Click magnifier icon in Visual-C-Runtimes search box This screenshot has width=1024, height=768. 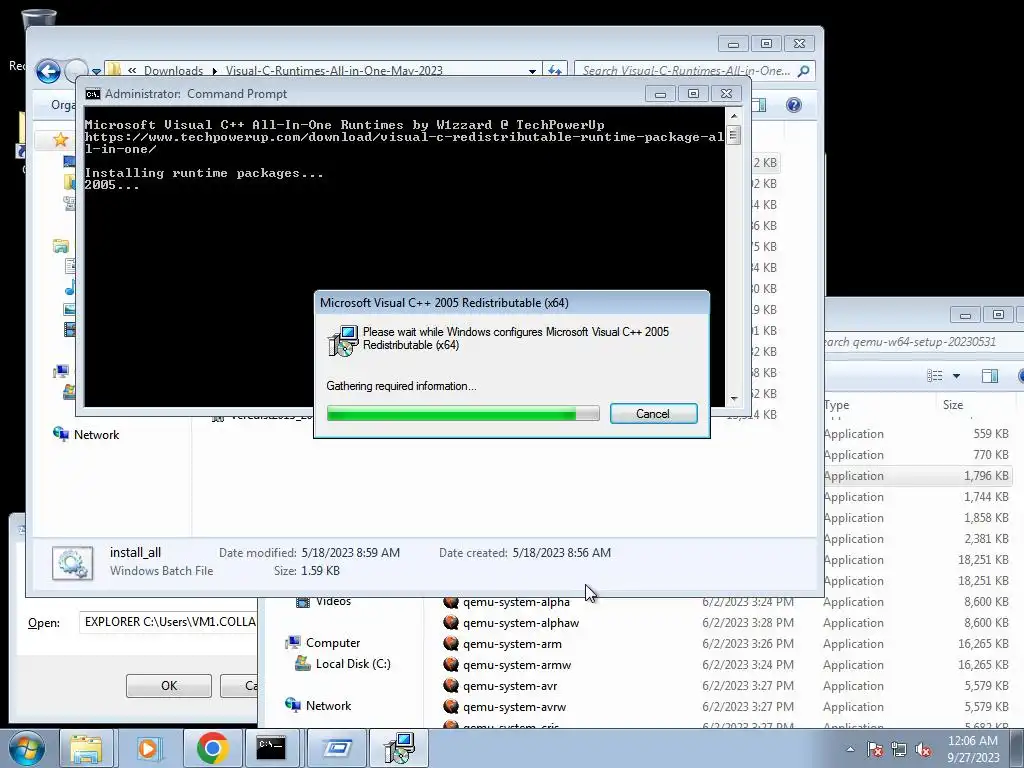point(804,71)
